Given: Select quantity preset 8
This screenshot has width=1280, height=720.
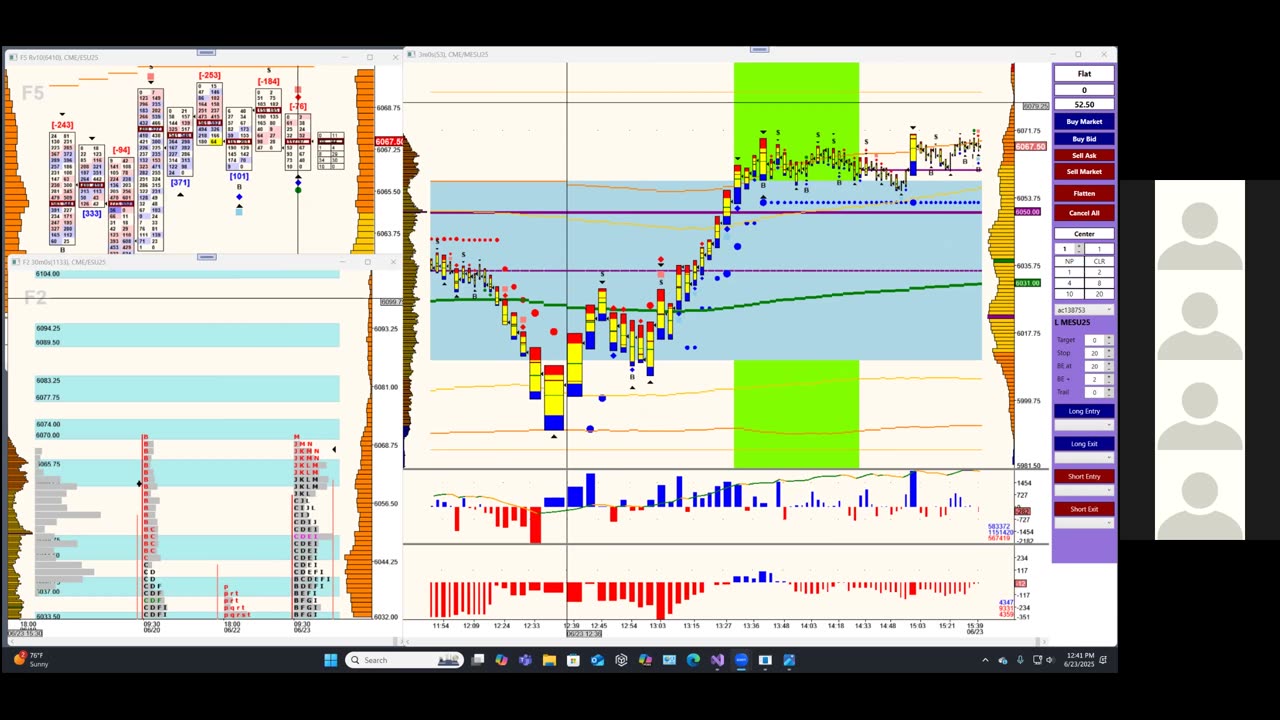Looking at the screenshot, I should [1099, 283].
